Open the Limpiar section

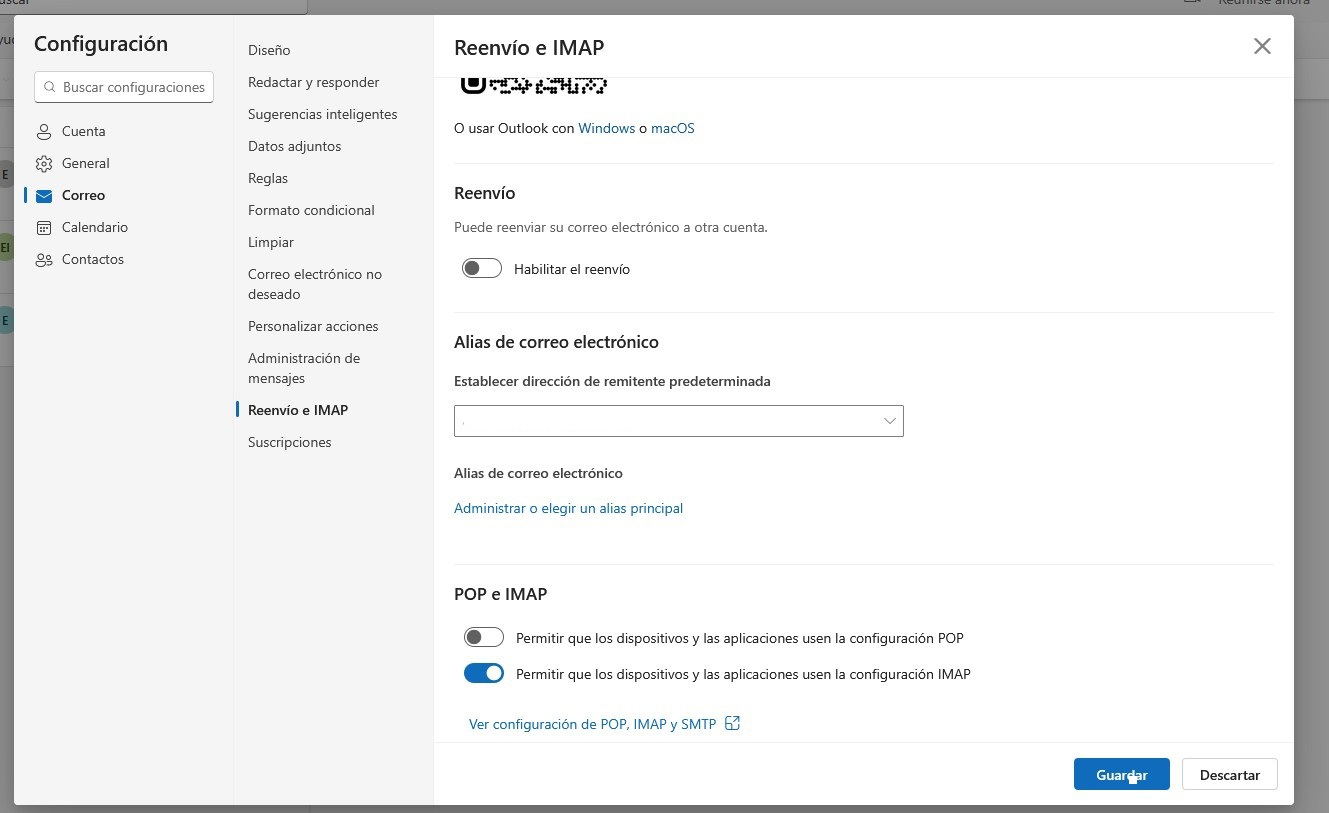271,242
